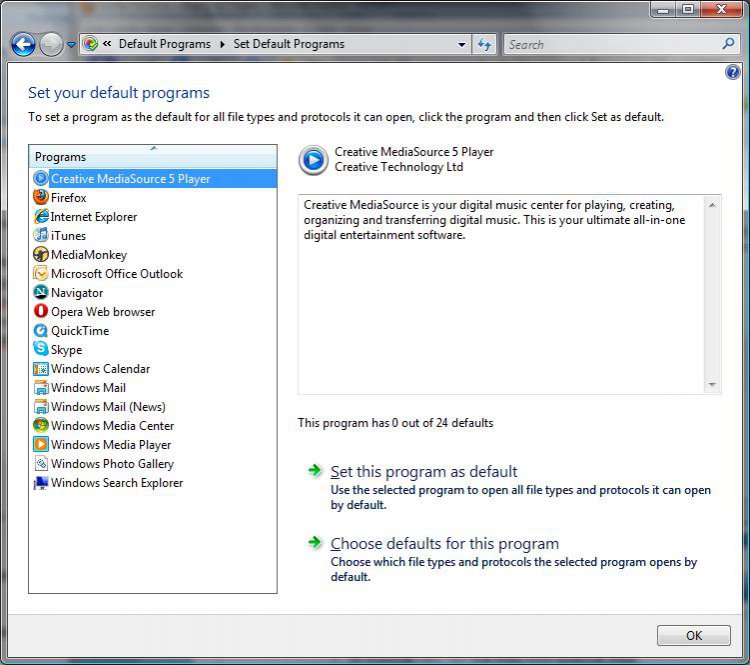Viewport: 750px width, 665px height.
Task: Click the Windows Media Player icon
Action: point(41,444)
